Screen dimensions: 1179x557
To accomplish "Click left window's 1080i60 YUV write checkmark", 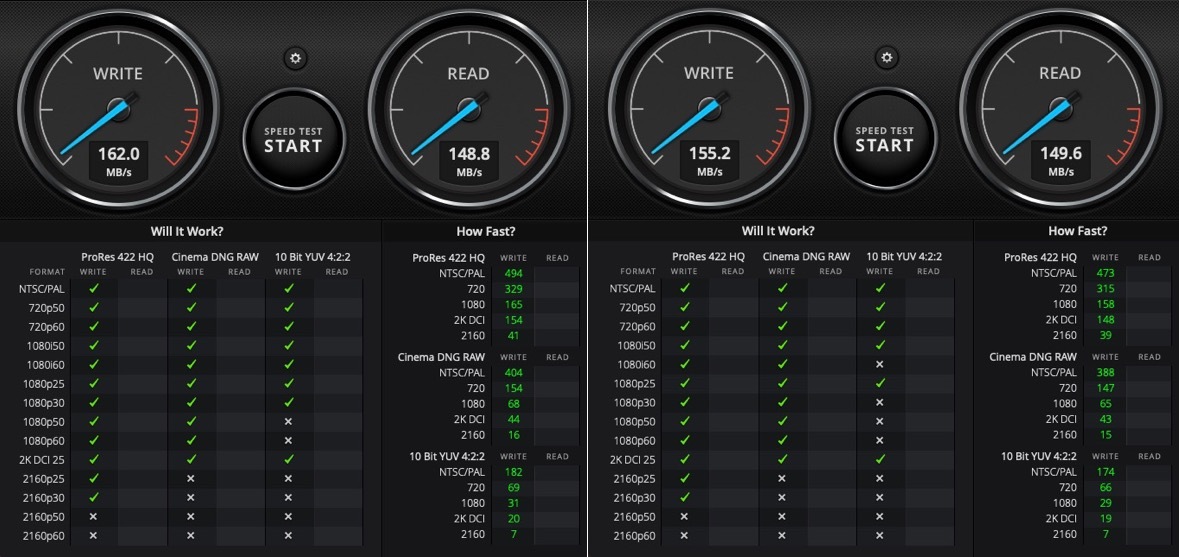I will (x=288, y=365).
